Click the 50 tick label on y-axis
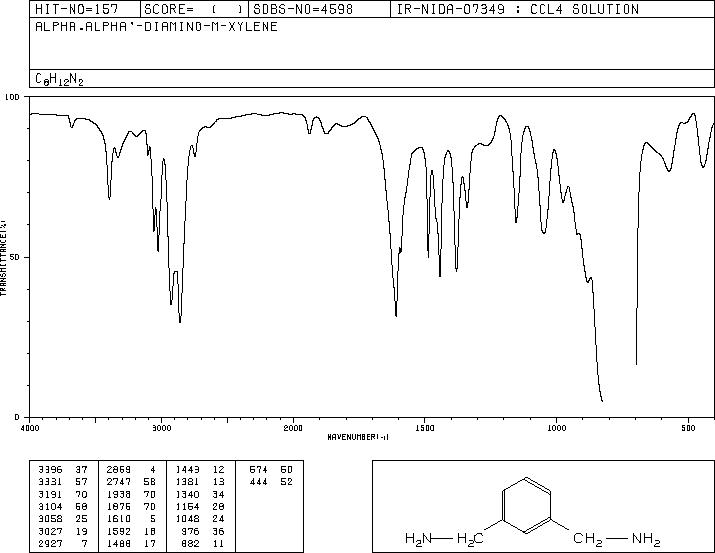The width and height of the screenshot is (715, 553). pyautogui.click(x=15, y=257)
